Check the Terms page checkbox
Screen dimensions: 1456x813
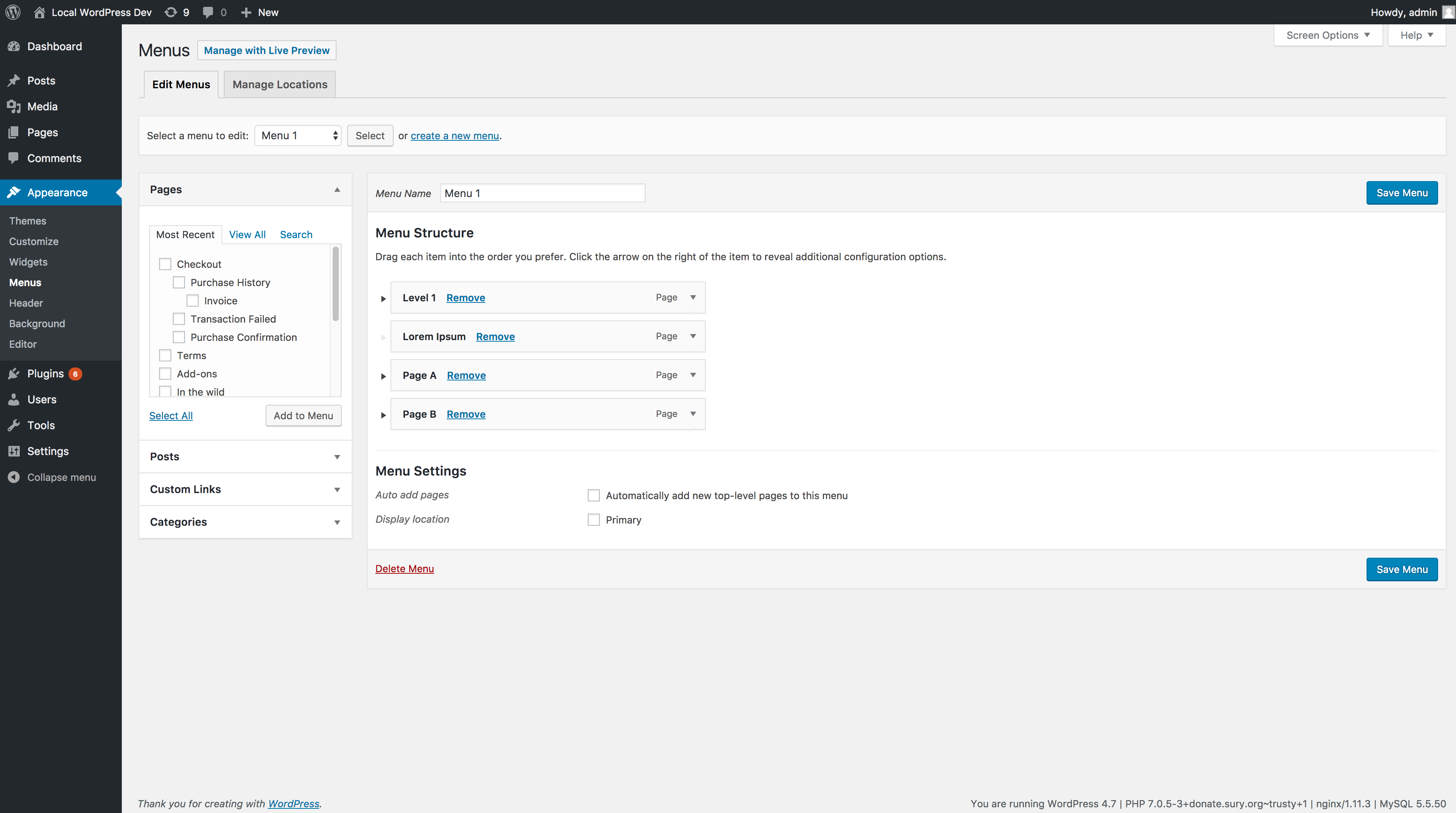point(165,355)
